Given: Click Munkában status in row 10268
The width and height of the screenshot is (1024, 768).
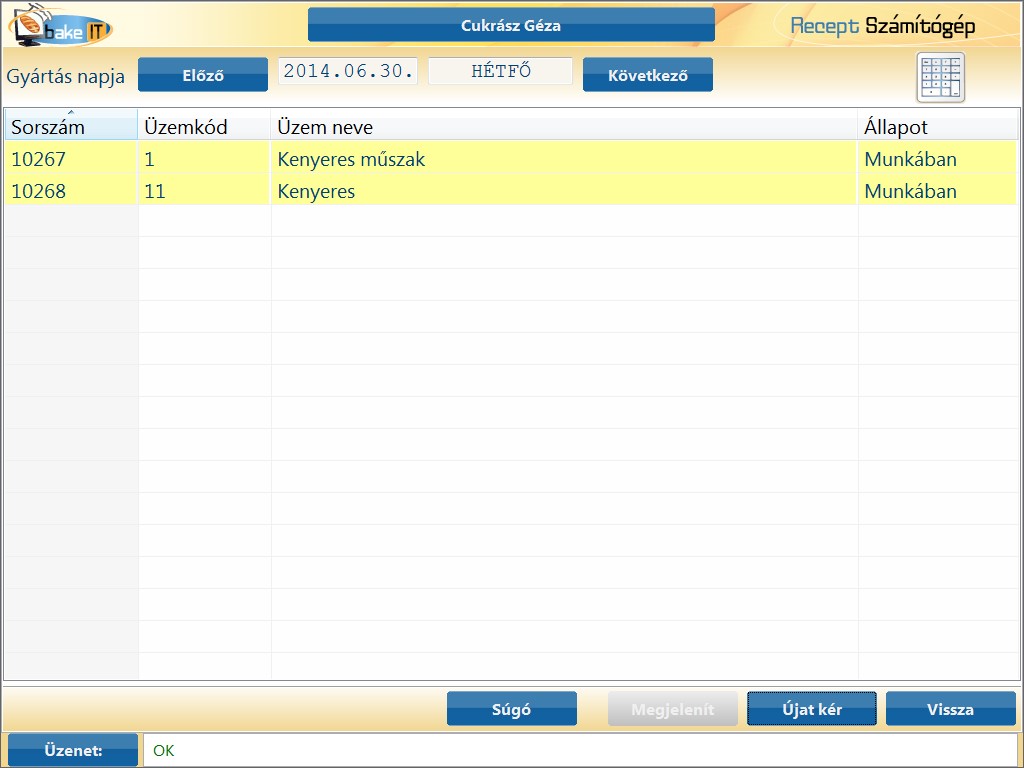Looking at the screenshot, I should click(x=938, y=191).
